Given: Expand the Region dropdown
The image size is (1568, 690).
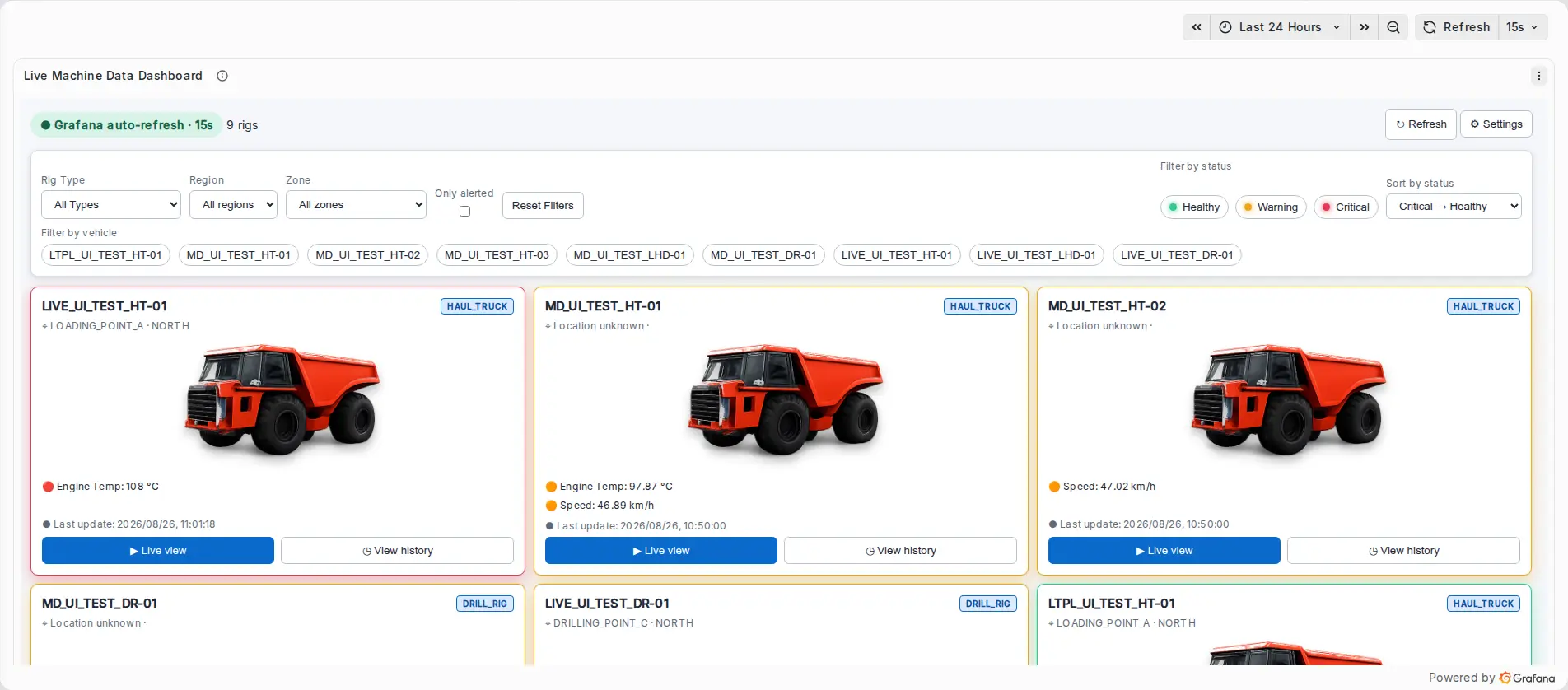Looking at the screenshot, I should [233, 205].
